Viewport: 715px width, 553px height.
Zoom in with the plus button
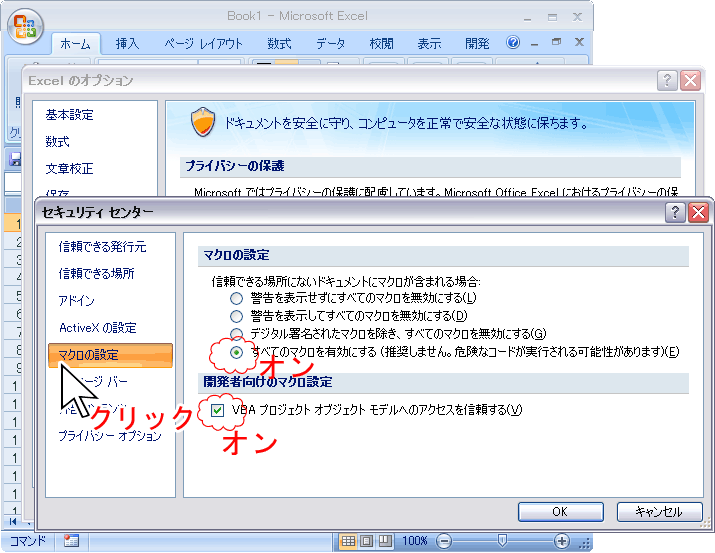(x=562, y=541)
